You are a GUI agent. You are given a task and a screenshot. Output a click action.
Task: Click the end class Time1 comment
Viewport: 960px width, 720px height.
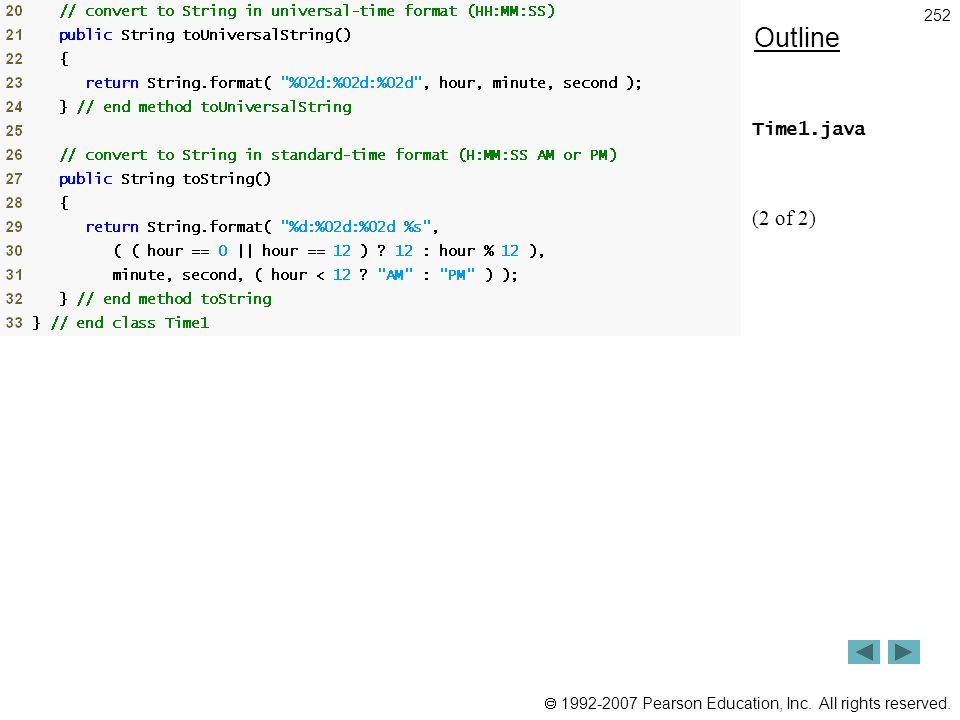coord(130,323)
